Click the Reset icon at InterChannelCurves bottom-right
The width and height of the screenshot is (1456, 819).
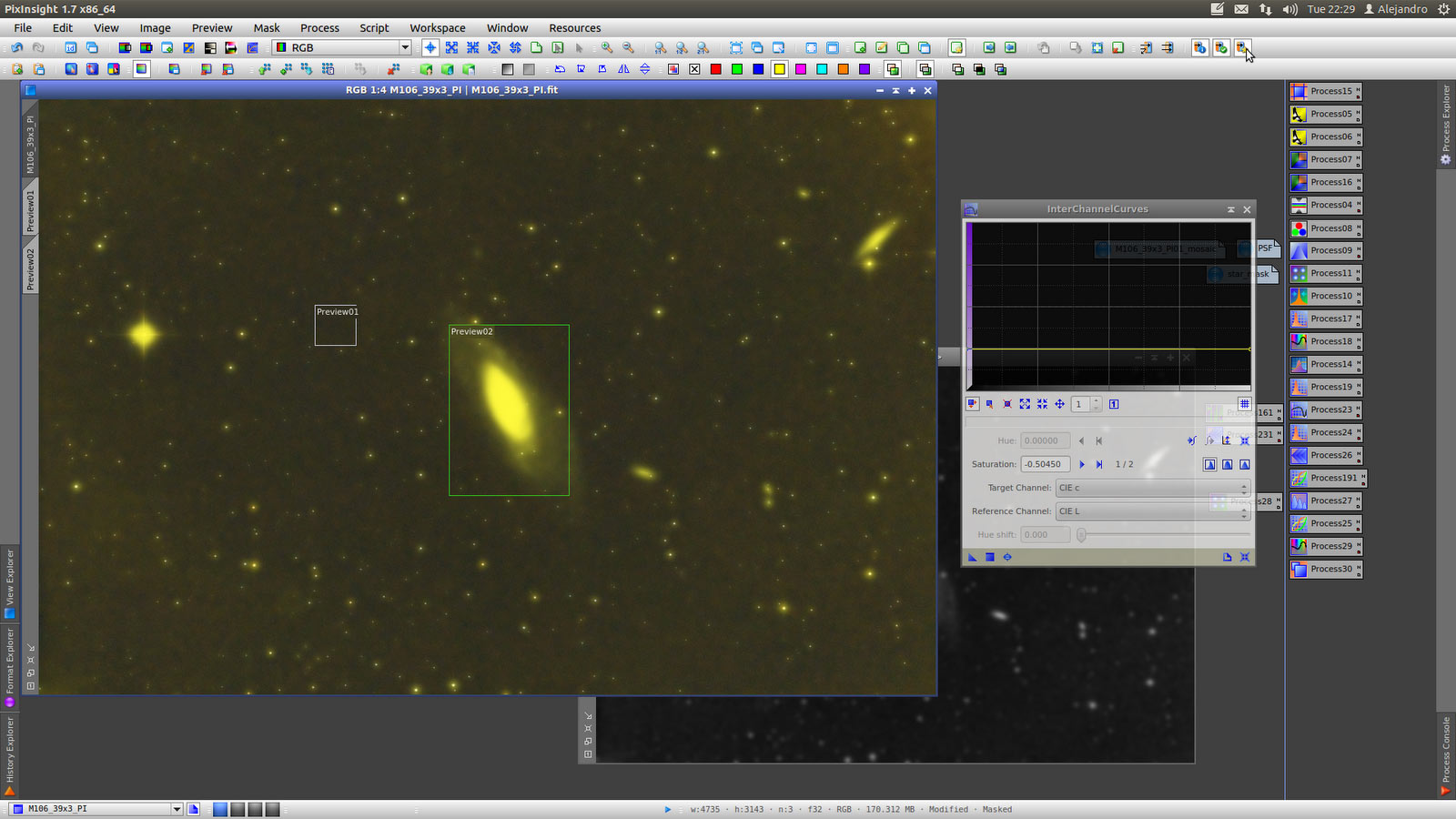tap(1245, 557)
